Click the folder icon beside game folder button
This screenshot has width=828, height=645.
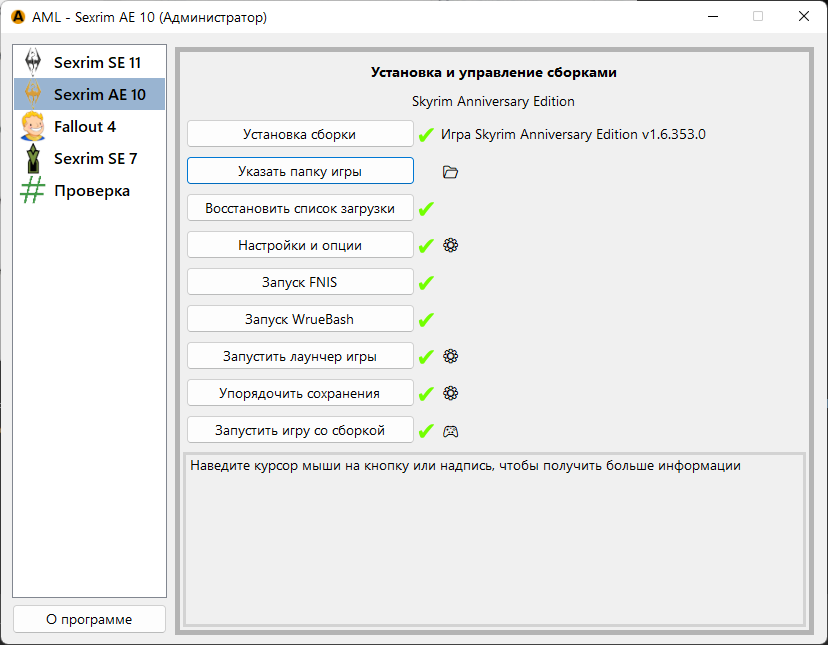(450, 172)
